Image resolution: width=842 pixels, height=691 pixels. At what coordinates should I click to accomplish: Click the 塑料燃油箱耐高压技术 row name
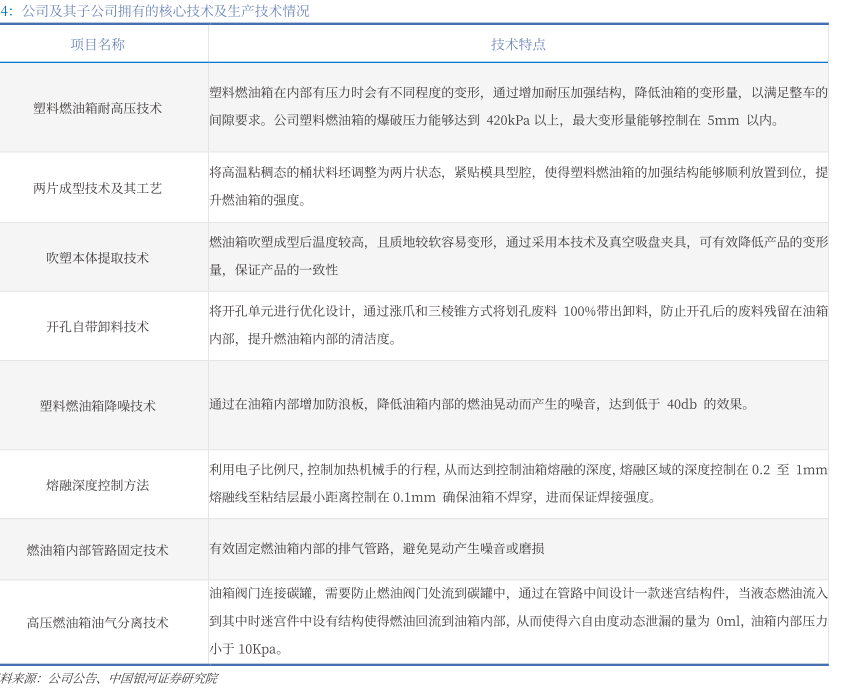(x=98, y=107)
